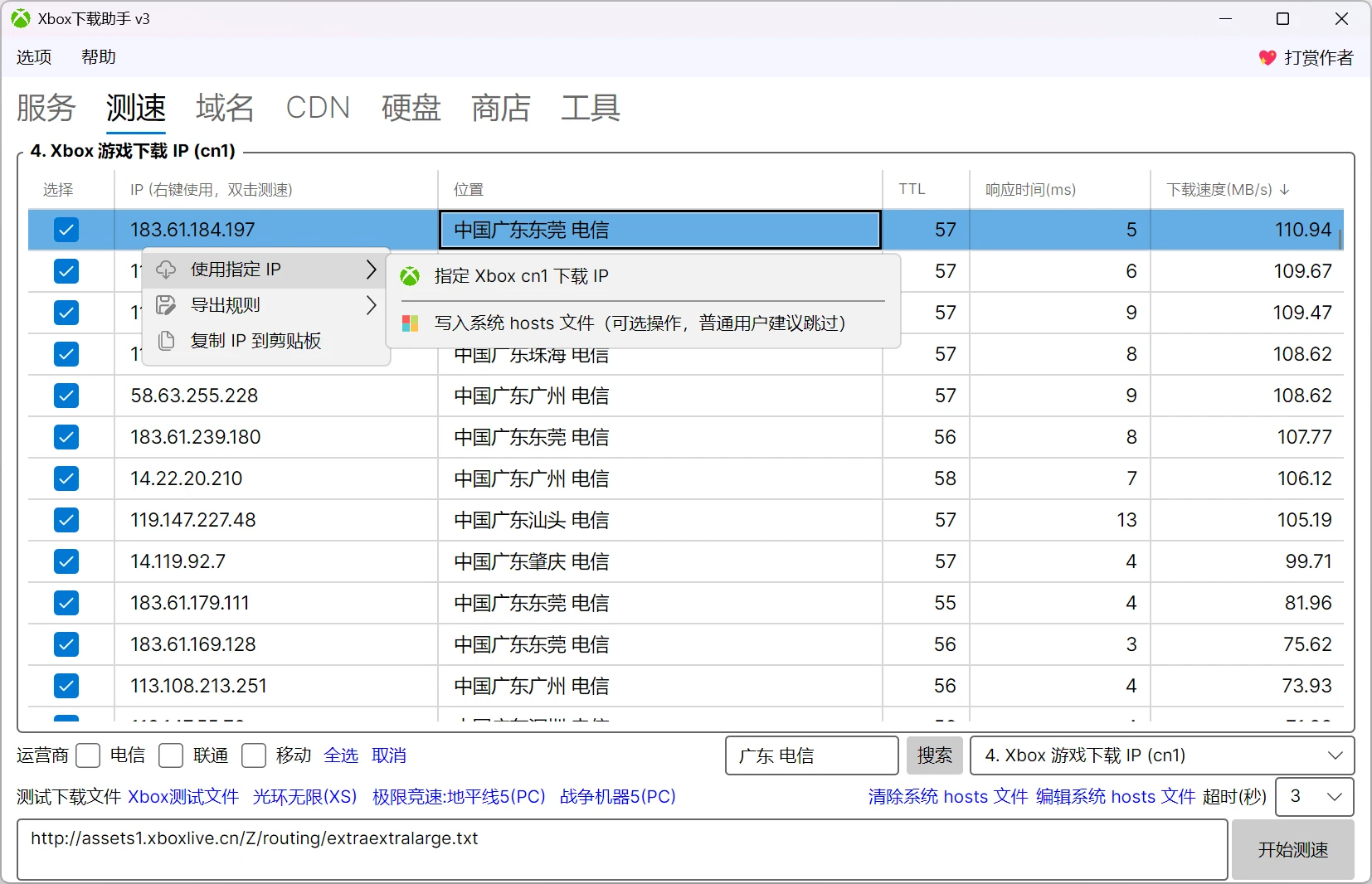
Task: Click the sort arrow in 下载速度 column header
Action: coord(1285,190)
